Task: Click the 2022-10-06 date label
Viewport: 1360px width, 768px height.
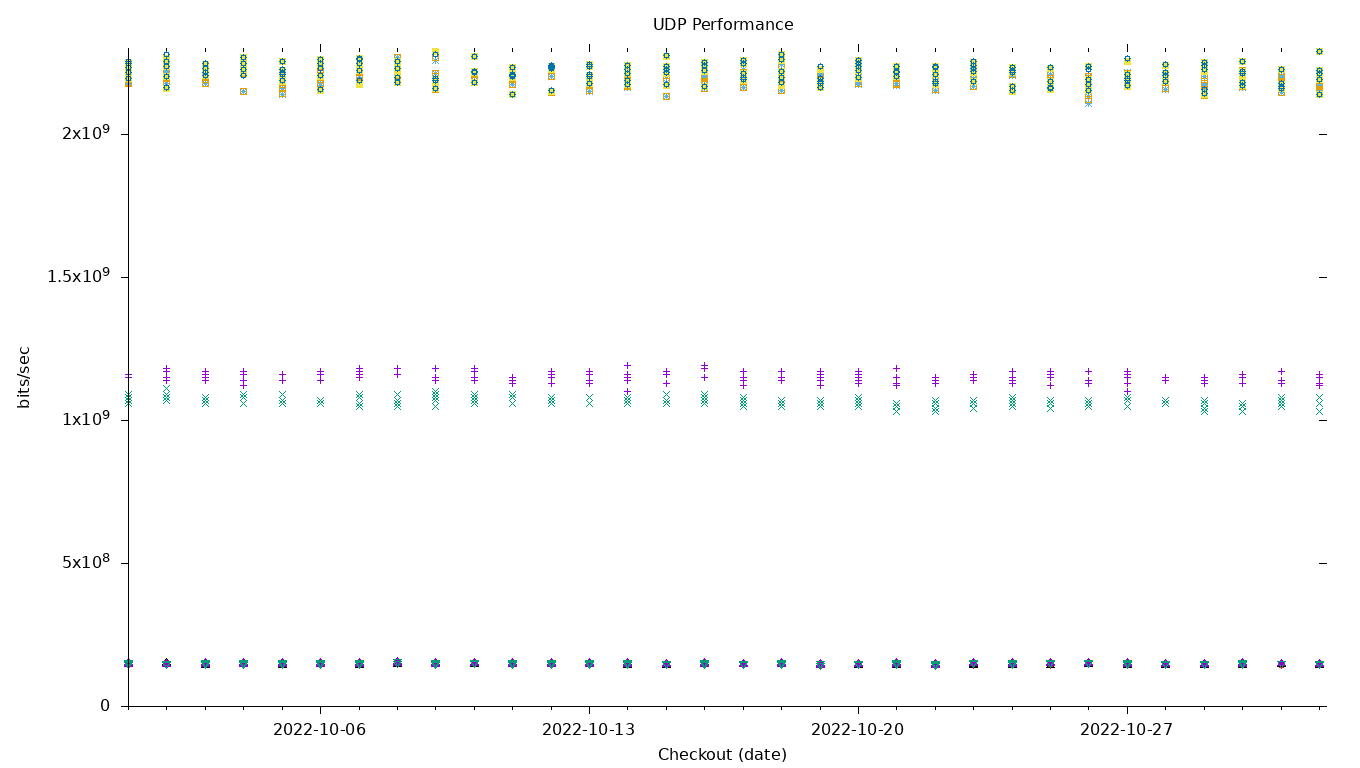Action: [x=320, y=730]
